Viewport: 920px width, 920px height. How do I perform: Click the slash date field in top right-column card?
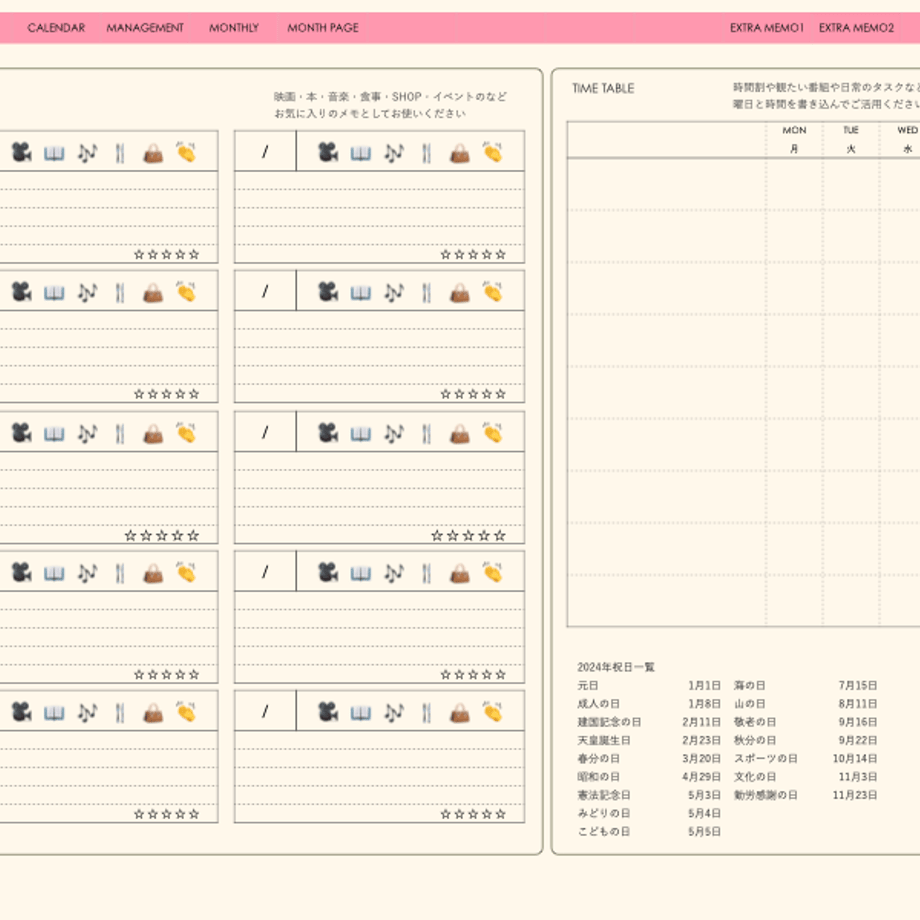pos(265,151)
